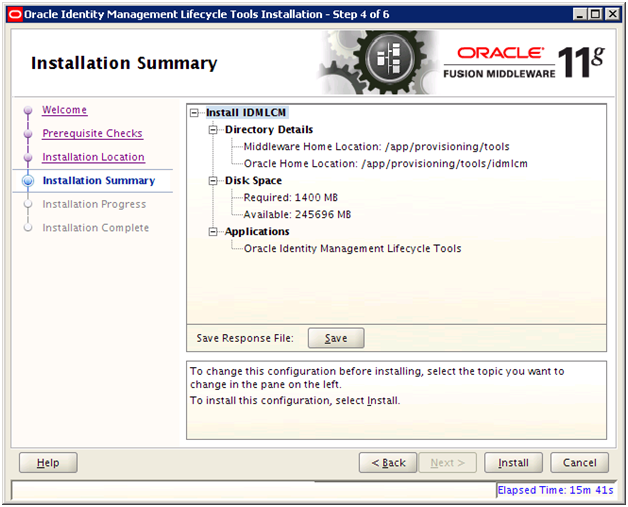Click the Save Response File label
Image resolution: width=628 pixels, height=507 pixels.
point(245,338)
